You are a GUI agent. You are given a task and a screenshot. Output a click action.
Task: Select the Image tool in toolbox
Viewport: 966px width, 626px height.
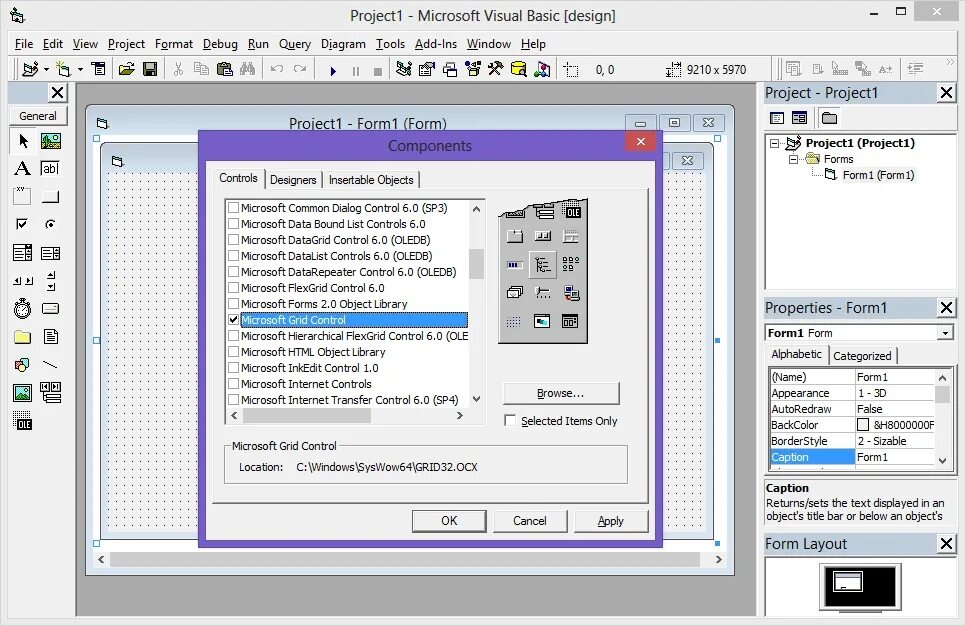tap(22, 392)
